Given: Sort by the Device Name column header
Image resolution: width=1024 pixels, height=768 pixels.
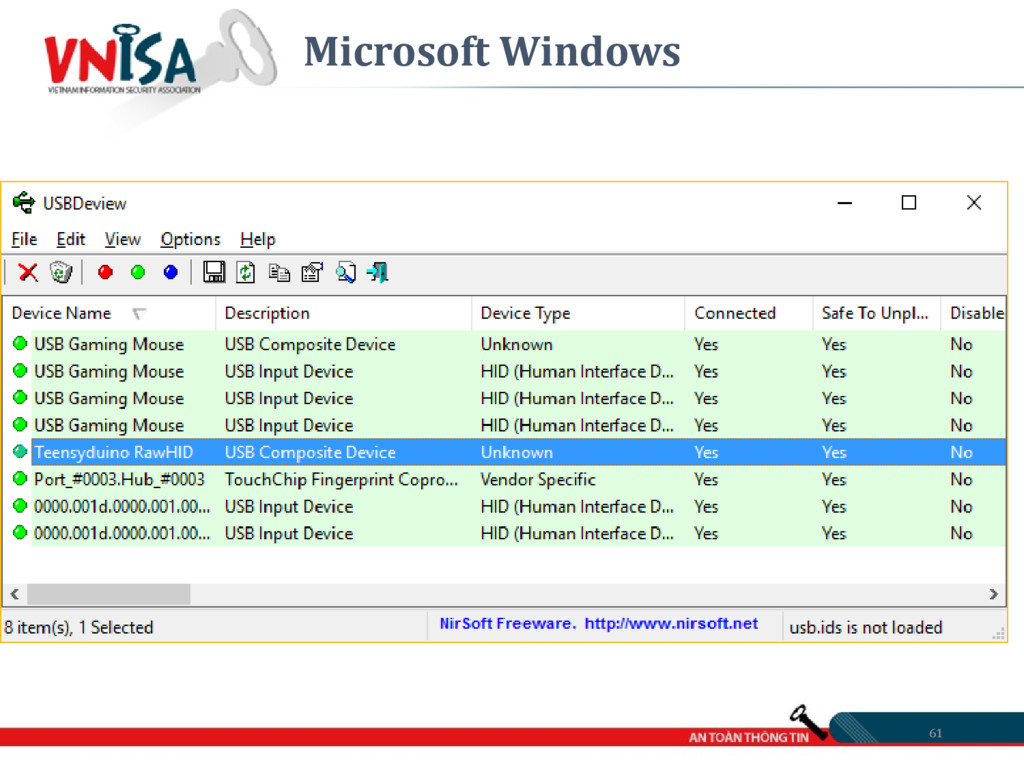Looking at the screenshot, I should 109,313.
